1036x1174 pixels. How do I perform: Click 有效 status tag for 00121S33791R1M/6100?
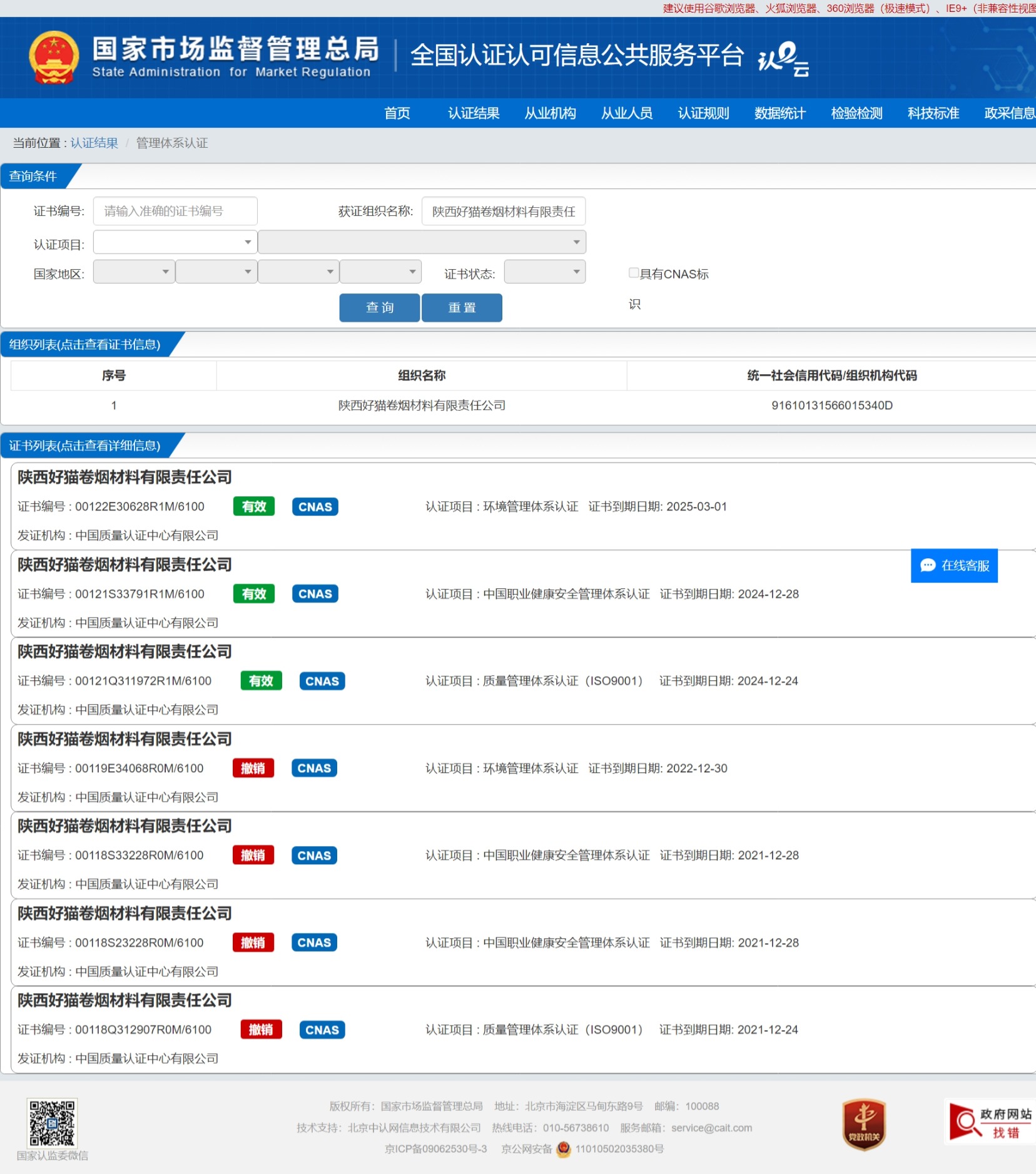[254, 594]
